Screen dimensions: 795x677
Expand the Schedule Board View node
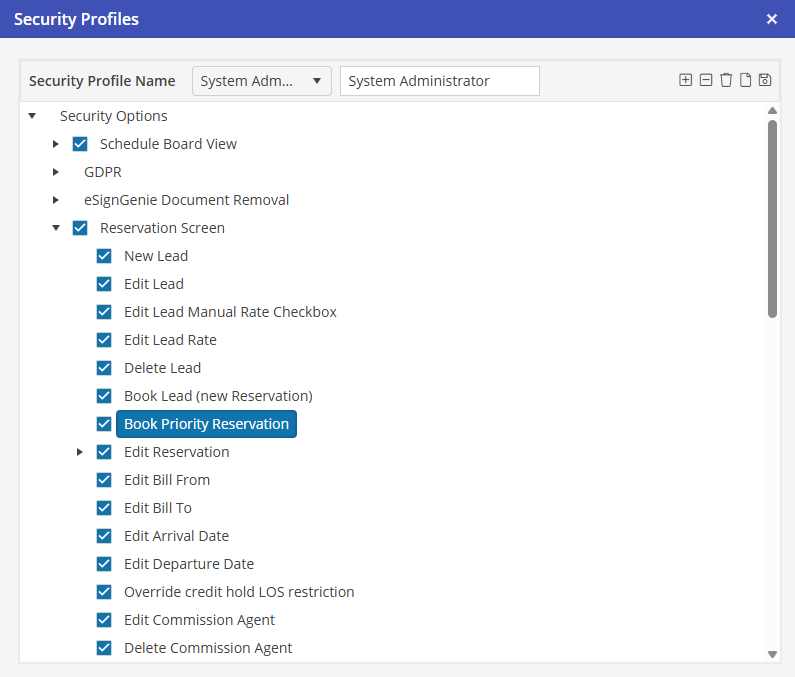pyautogui.click(x=57, y=144)
